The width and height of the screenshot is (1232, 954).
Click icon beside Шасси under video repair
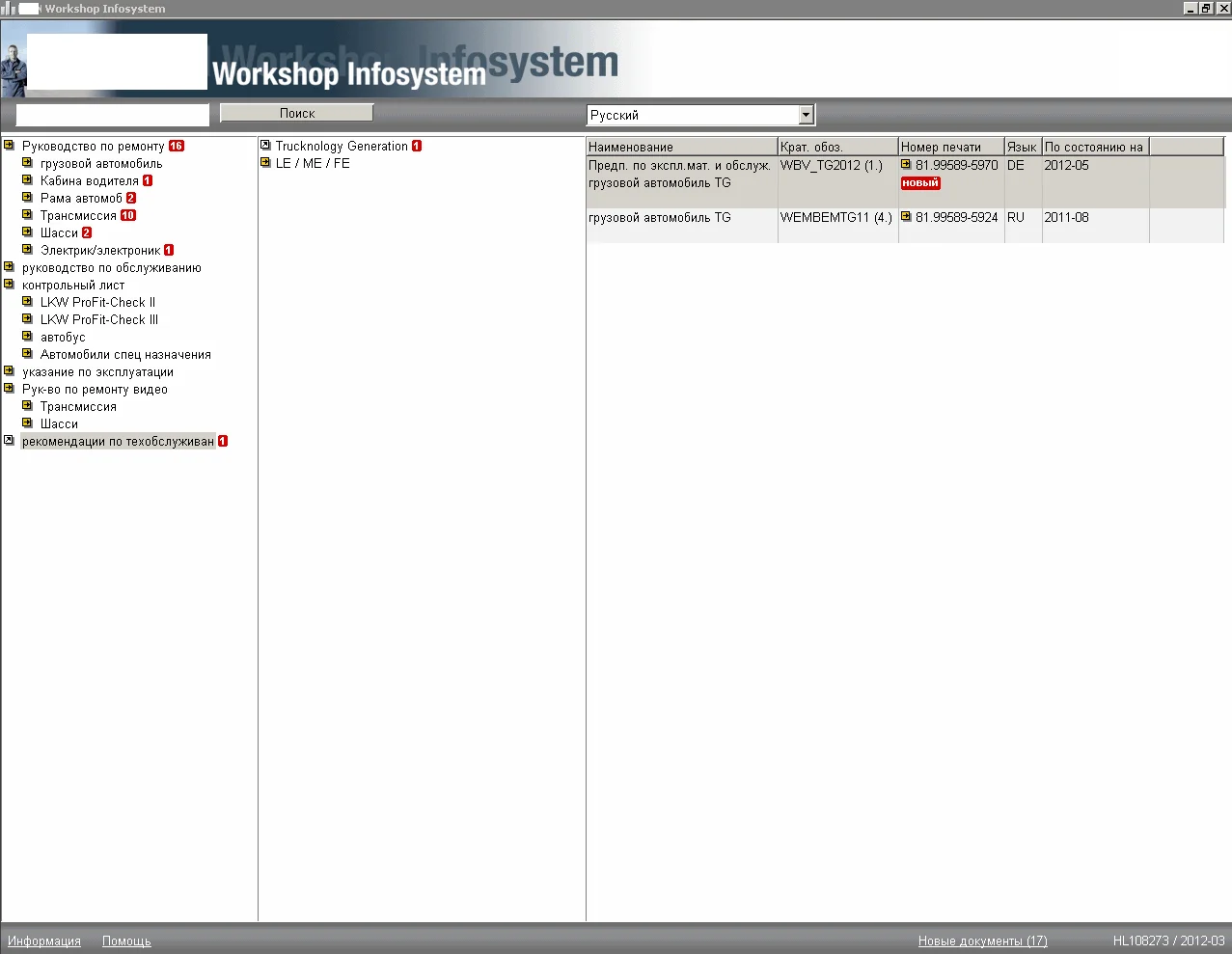tap(28, 423)
